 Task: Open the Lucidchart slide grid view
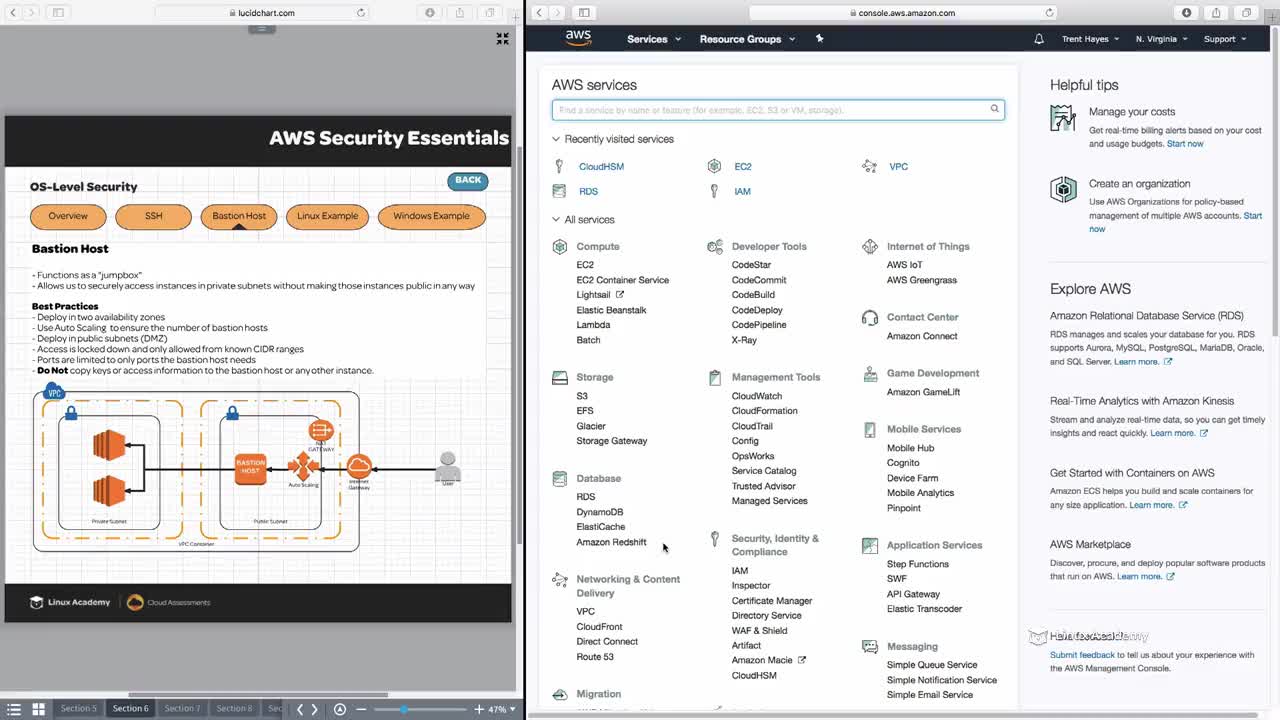pos(38,709)
